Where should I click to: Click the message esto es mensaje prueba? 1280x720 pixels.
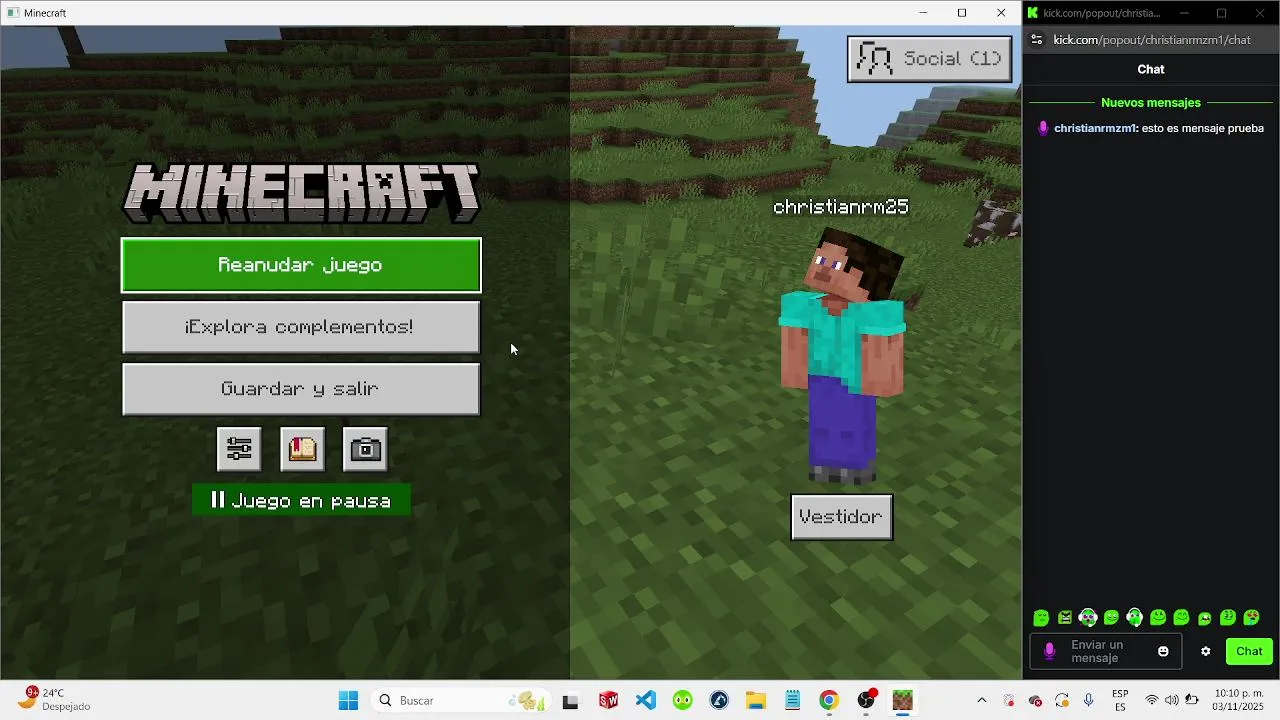pyautogui.click(x=1203, y=128)
